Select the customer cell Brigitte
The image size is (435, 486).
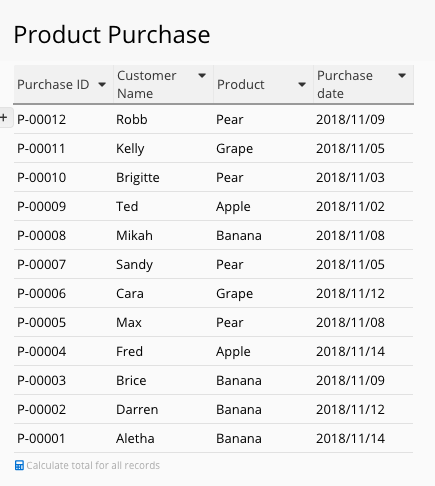138,178
